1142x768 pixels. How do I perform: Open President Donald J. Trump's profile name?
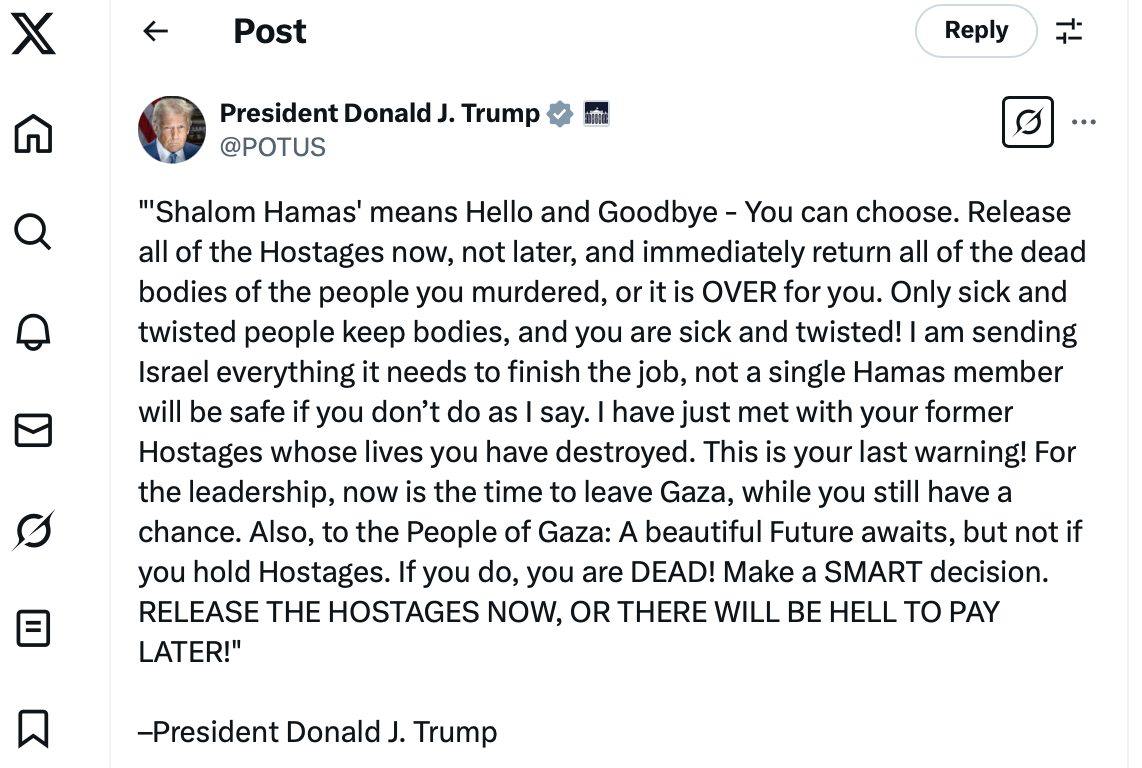[x=379, y=114]
